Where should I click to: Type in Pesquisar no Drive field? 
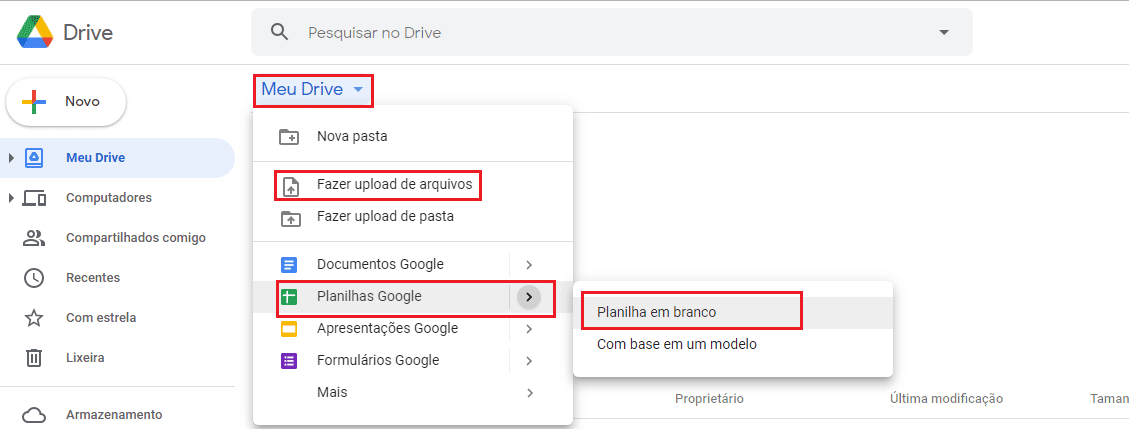tap(600, 32)
